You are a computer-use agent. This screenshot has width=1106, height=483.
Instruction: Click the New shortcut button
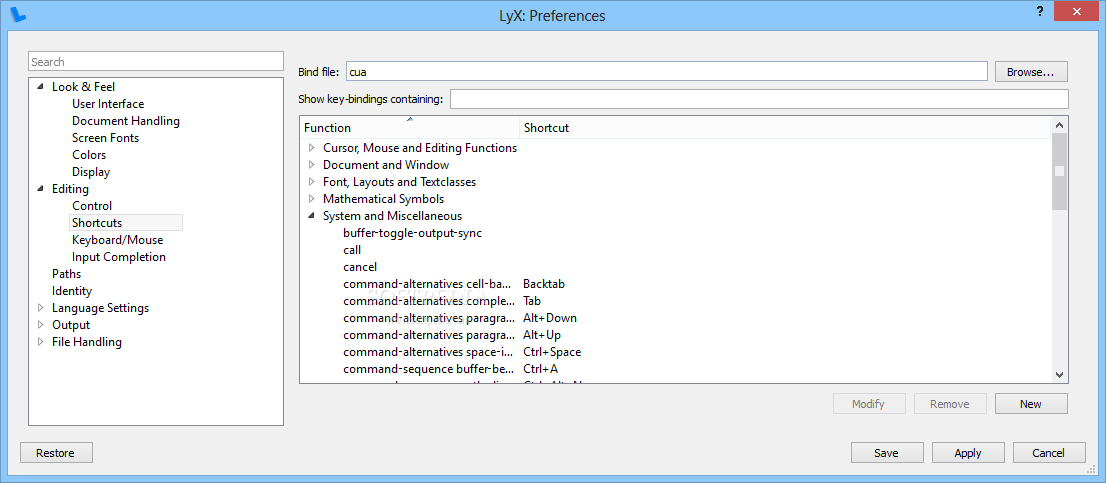point(1031,404)
